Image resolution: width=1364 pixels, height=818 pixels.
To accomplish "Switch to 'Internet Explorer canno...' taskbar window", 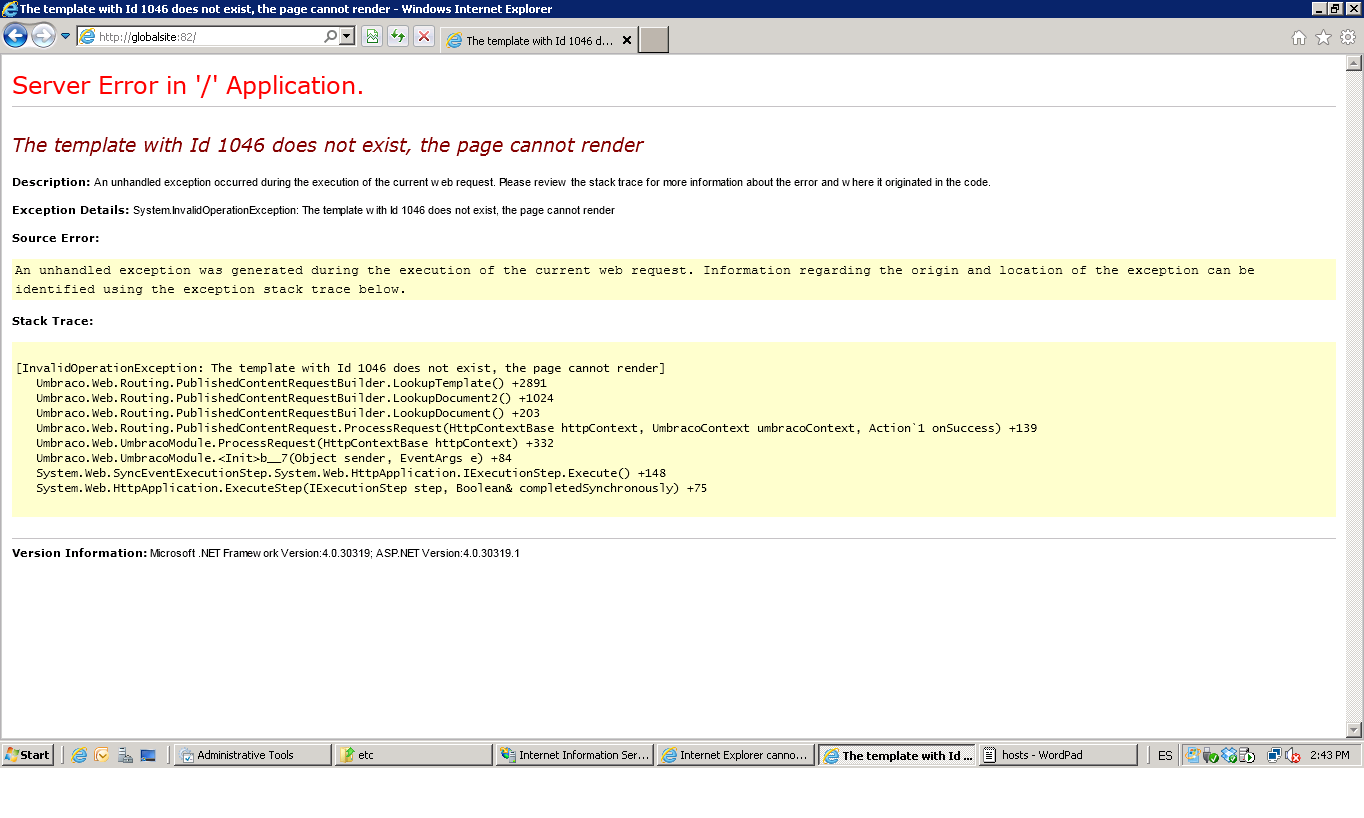I will (x=735, y=755).
